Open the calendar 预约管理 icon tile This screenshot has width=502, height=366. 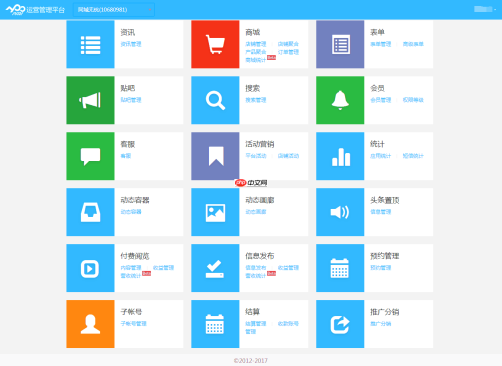[x=340, y=268]
